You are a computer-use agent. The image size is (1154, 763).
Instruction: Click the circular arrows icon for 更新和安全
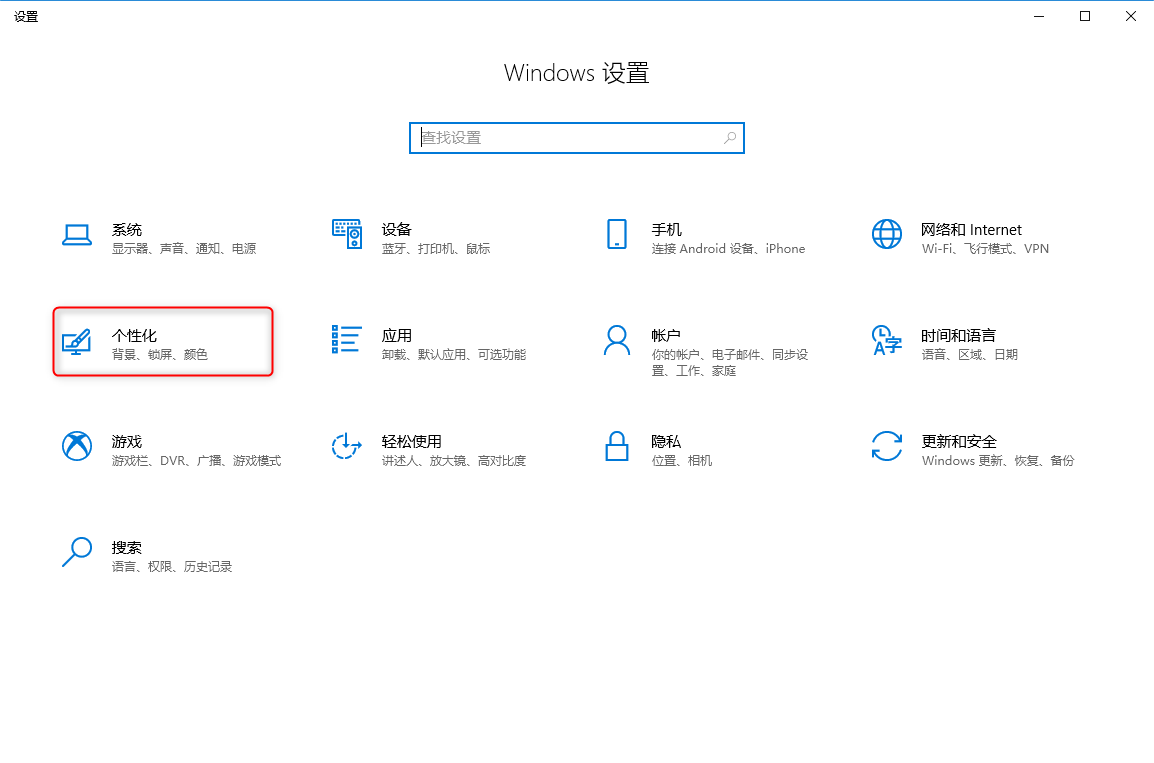tap(887, 446)
